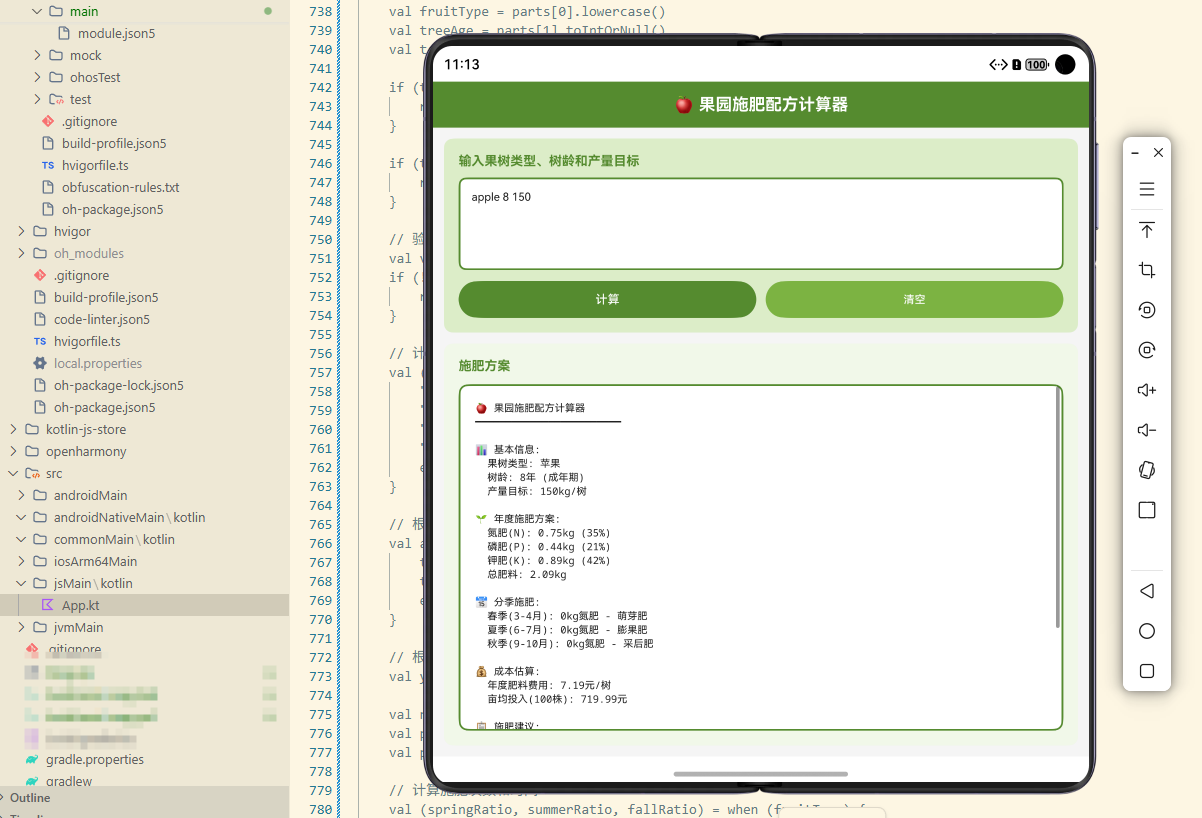Click line number 757 in editor gutter
Image resolution: width=1202 pixels, height=818 pixels.
[x=320, y=372]
